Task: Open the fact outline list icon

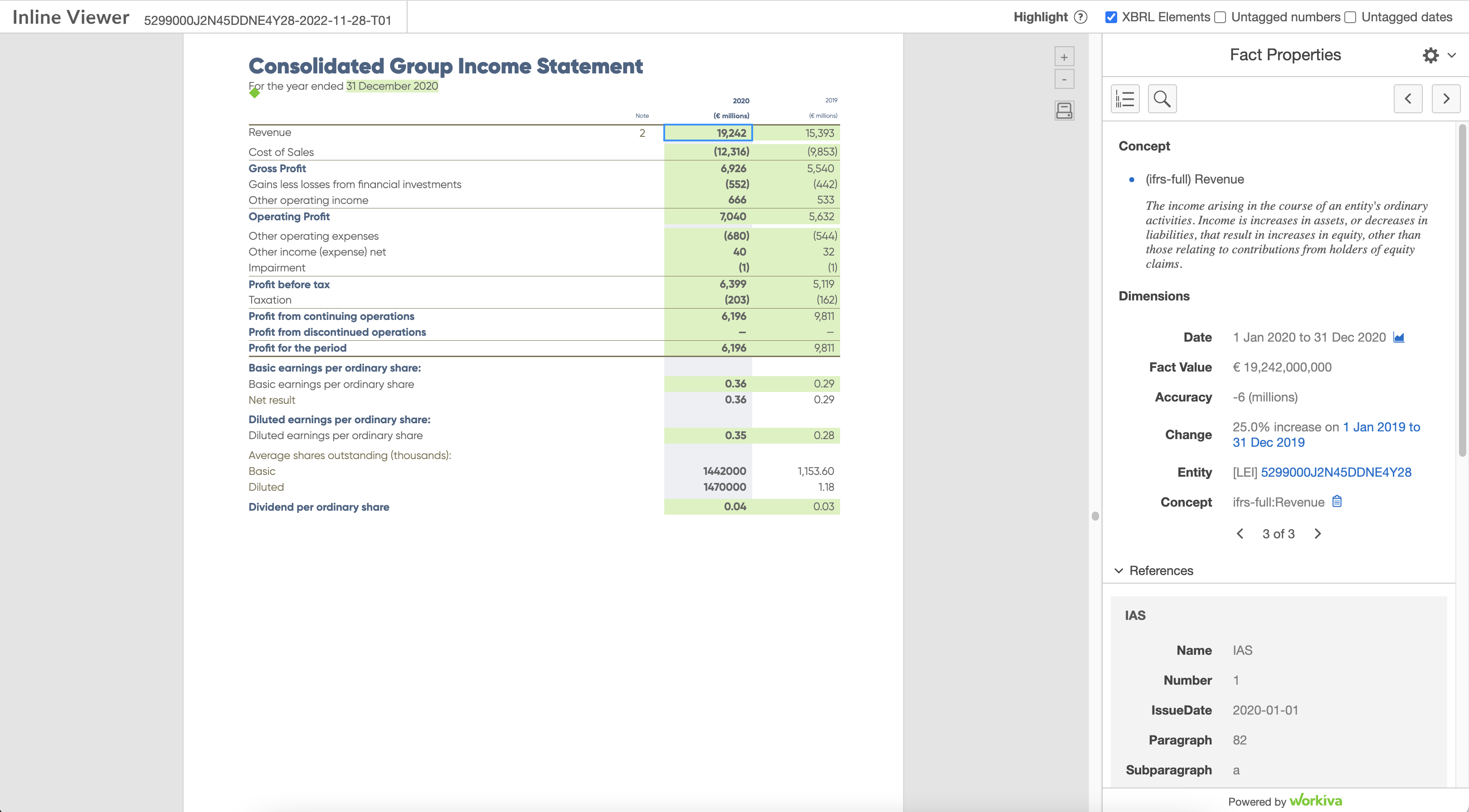Action: pyautogui.click(x=1125, y=99)
